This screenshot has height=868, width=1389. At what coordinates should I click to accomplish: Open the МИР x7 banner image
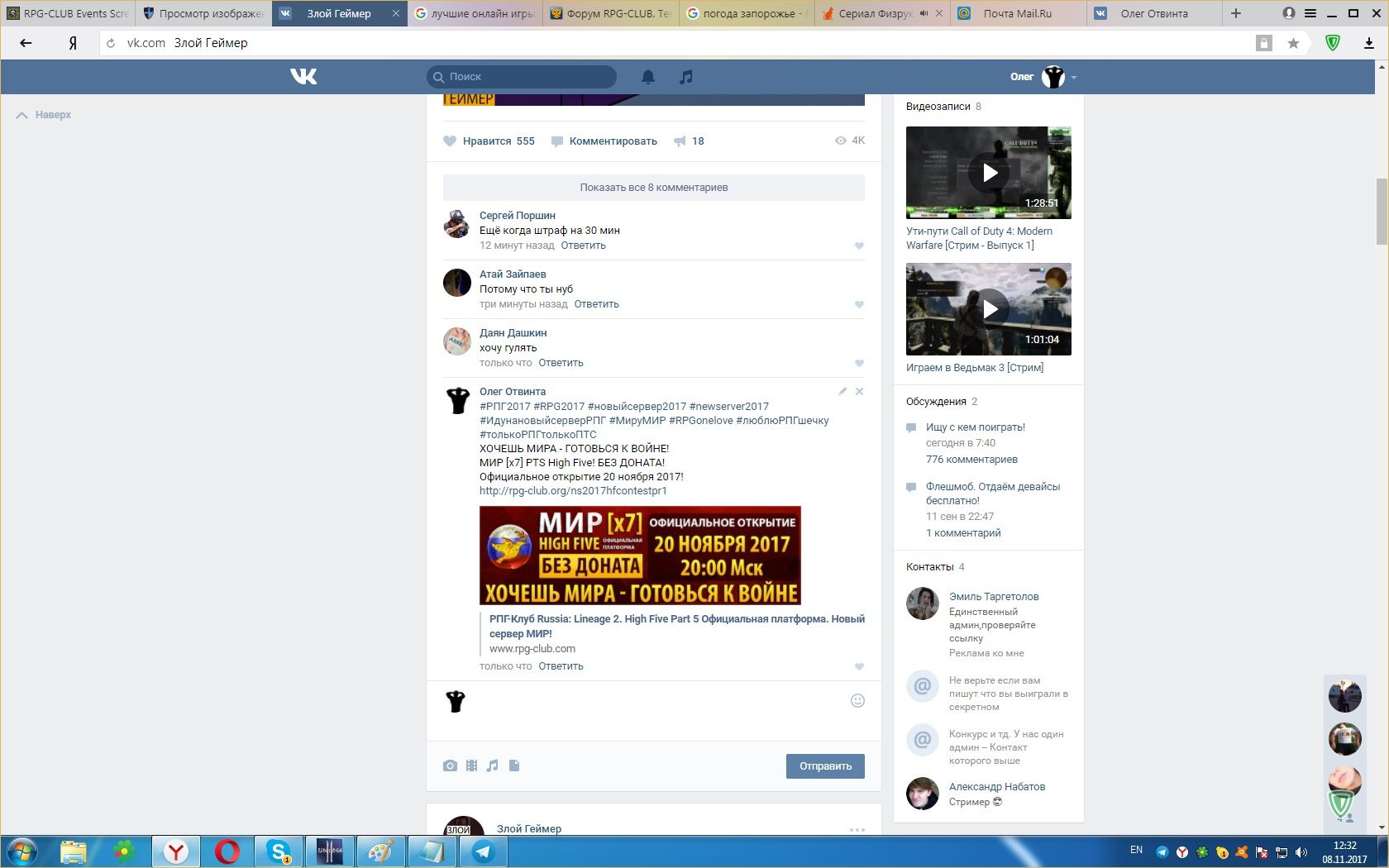click(640, 556)
